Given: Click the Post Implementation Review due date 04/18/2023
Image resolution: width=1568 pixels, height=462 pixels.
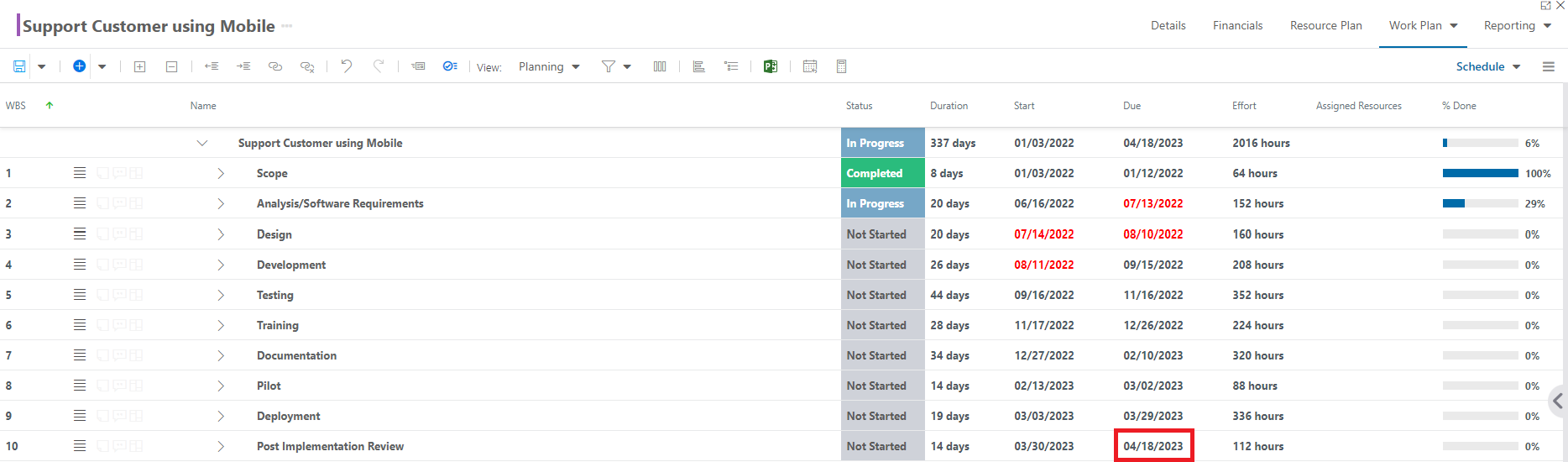Looking at the screenshot, I should click(x=1153, y=446).
